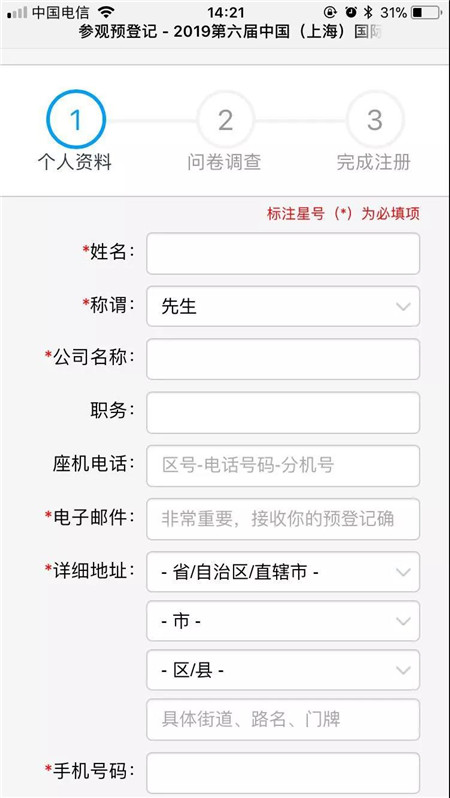The width and height of the screenshot is (450, 798).
Task: Expand the 省/自治区/直辖市 dropdown
Action: pos(283,572)
